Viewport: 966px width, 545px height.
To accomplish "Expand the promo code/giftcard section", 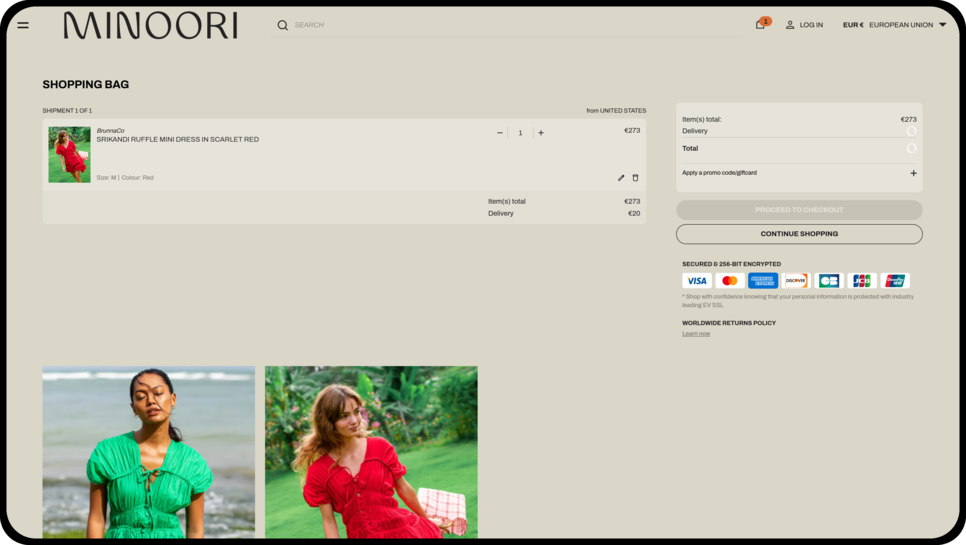I will click(x=913, y=173).
